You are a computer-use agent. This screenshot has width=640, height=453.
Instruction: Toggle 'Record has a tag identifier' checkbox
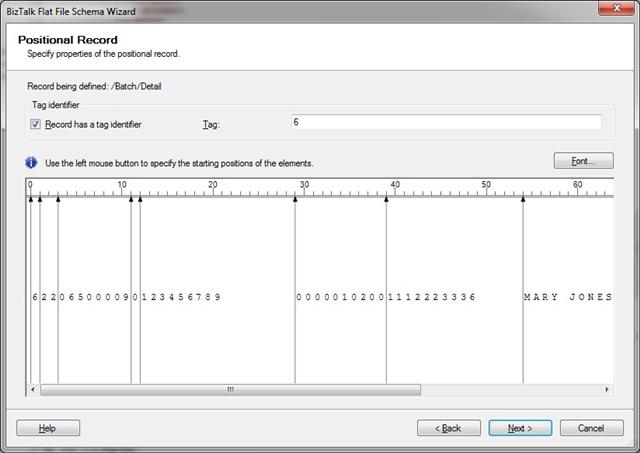(x=35, y=124)
